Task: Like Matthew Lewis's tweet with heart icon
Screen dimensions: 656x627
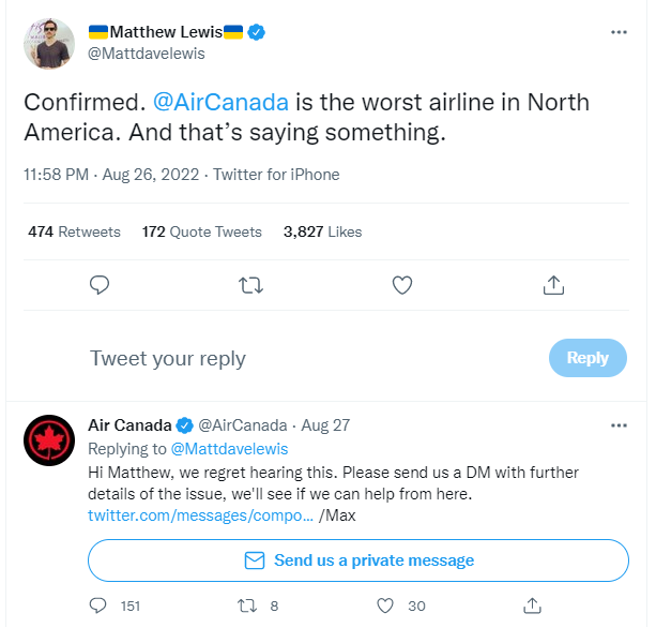Action: click(402, 286)
